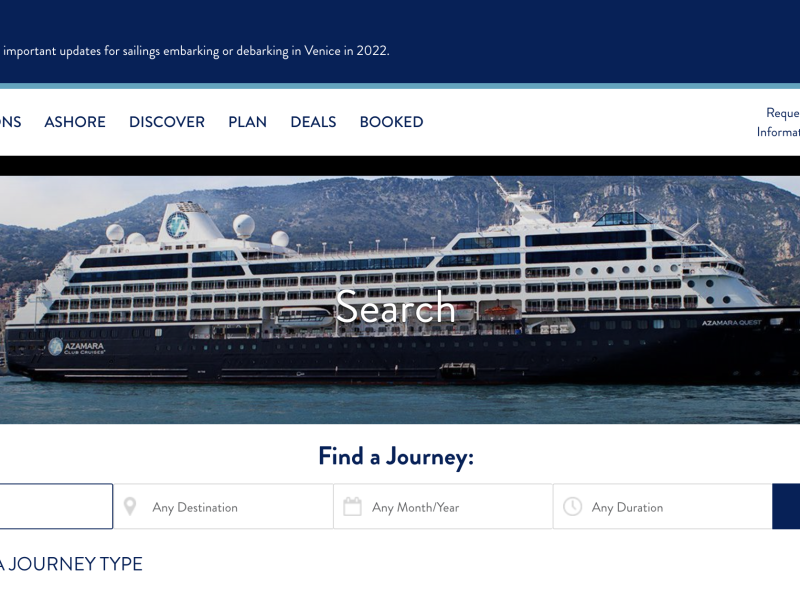Viewport: 800px width, 600px height.
Task: Open the PLAN menu
Action: pyautogui.click(x=247, y=122)
